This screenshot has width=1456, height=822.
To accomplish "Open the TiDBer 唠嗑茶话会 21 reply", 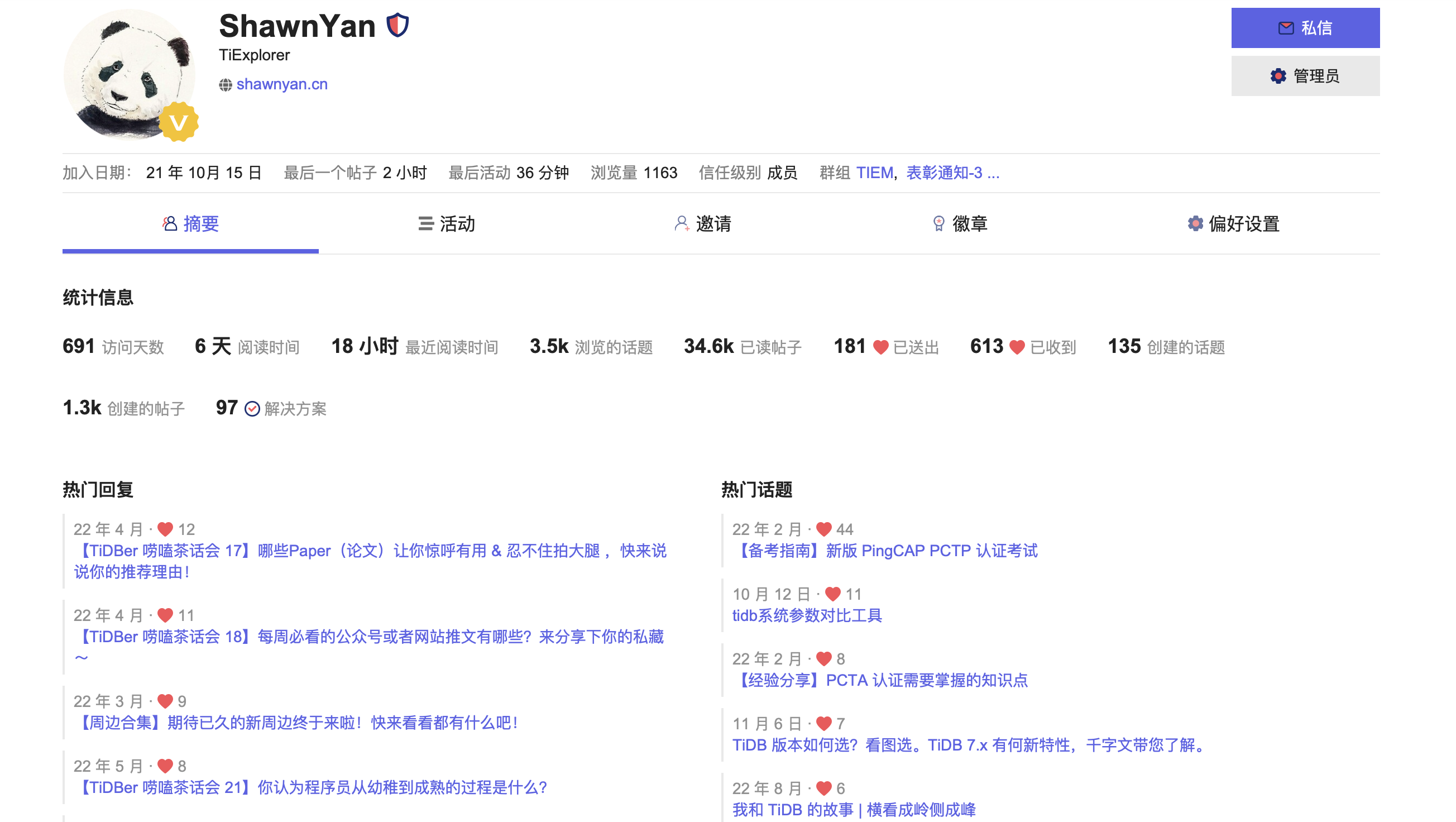I will tap(310, 787).
